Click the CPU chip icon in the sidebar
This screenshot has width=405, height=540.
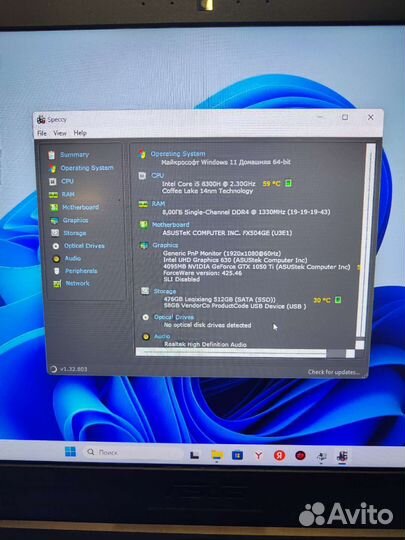pos(52,181)
